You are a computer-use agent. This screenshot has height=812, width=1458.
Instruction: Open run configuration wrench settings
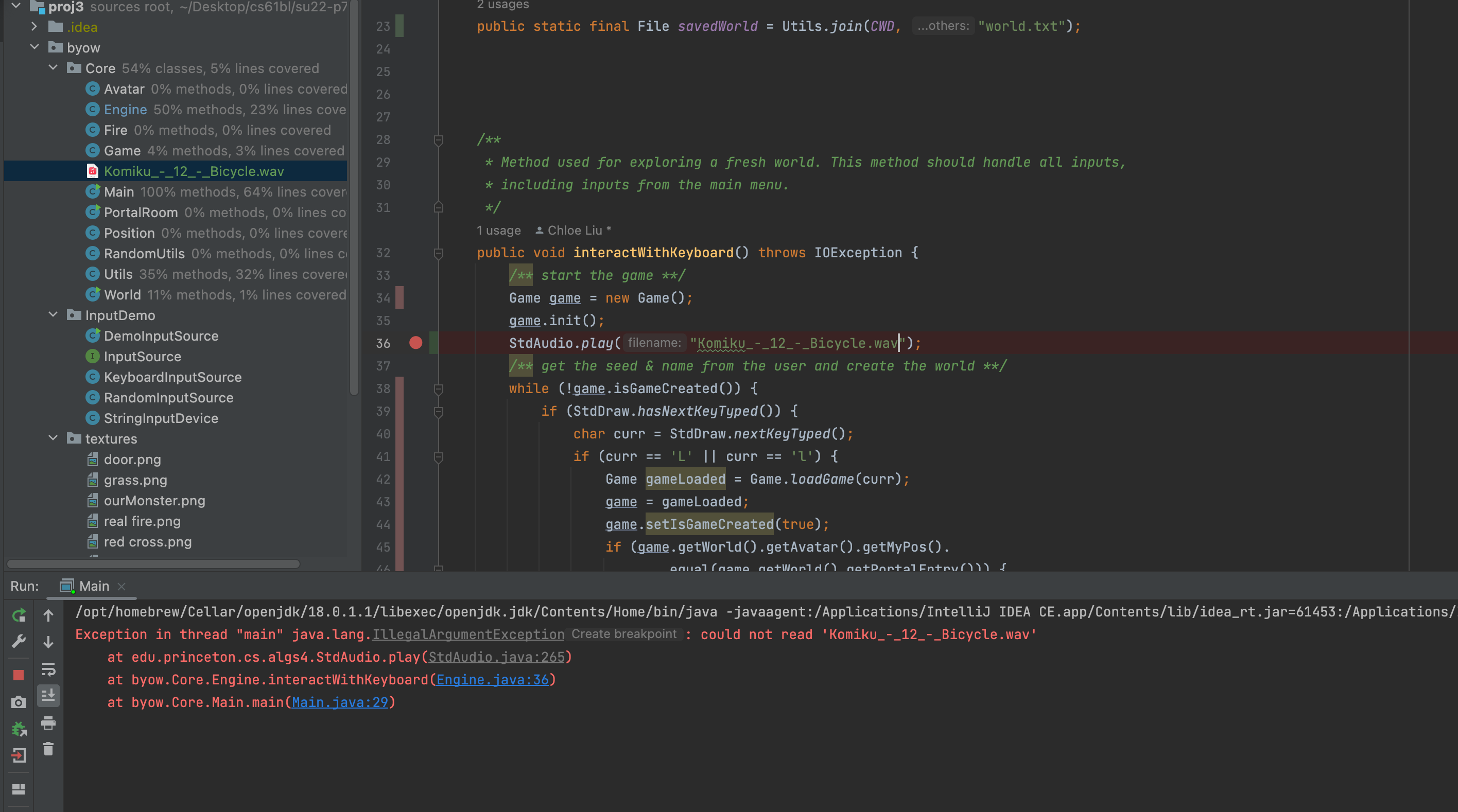19,642
